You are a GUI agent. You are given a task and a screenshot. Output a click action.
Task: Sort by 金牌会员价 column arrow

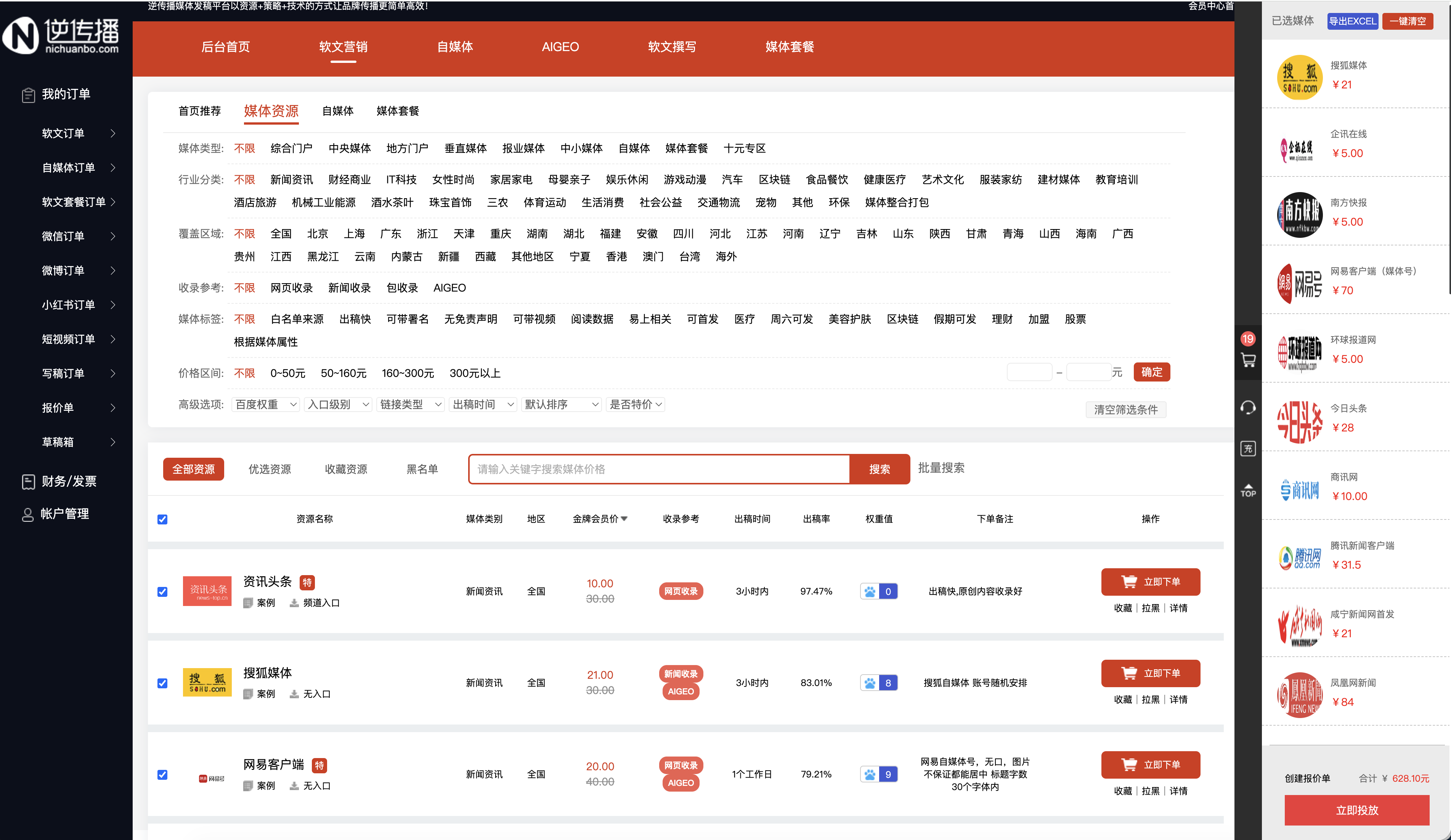coord(624,519)
